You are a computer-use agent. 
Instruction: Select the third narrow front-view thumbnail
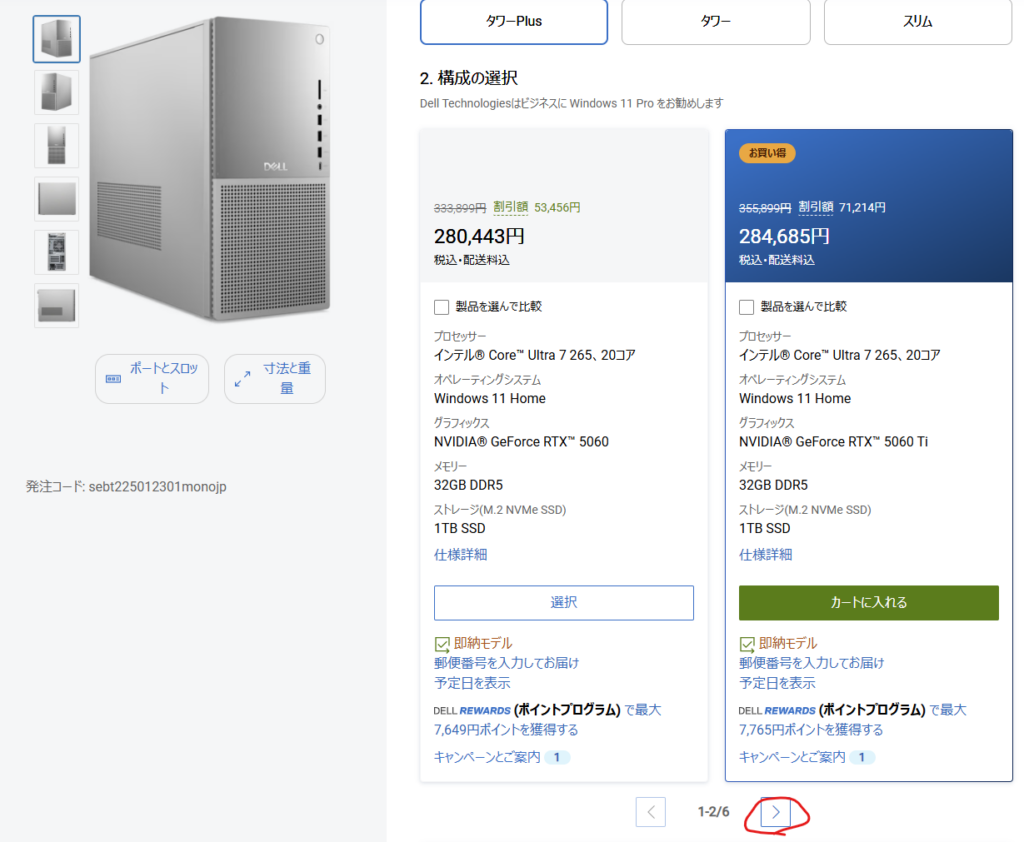coord(57,146)
